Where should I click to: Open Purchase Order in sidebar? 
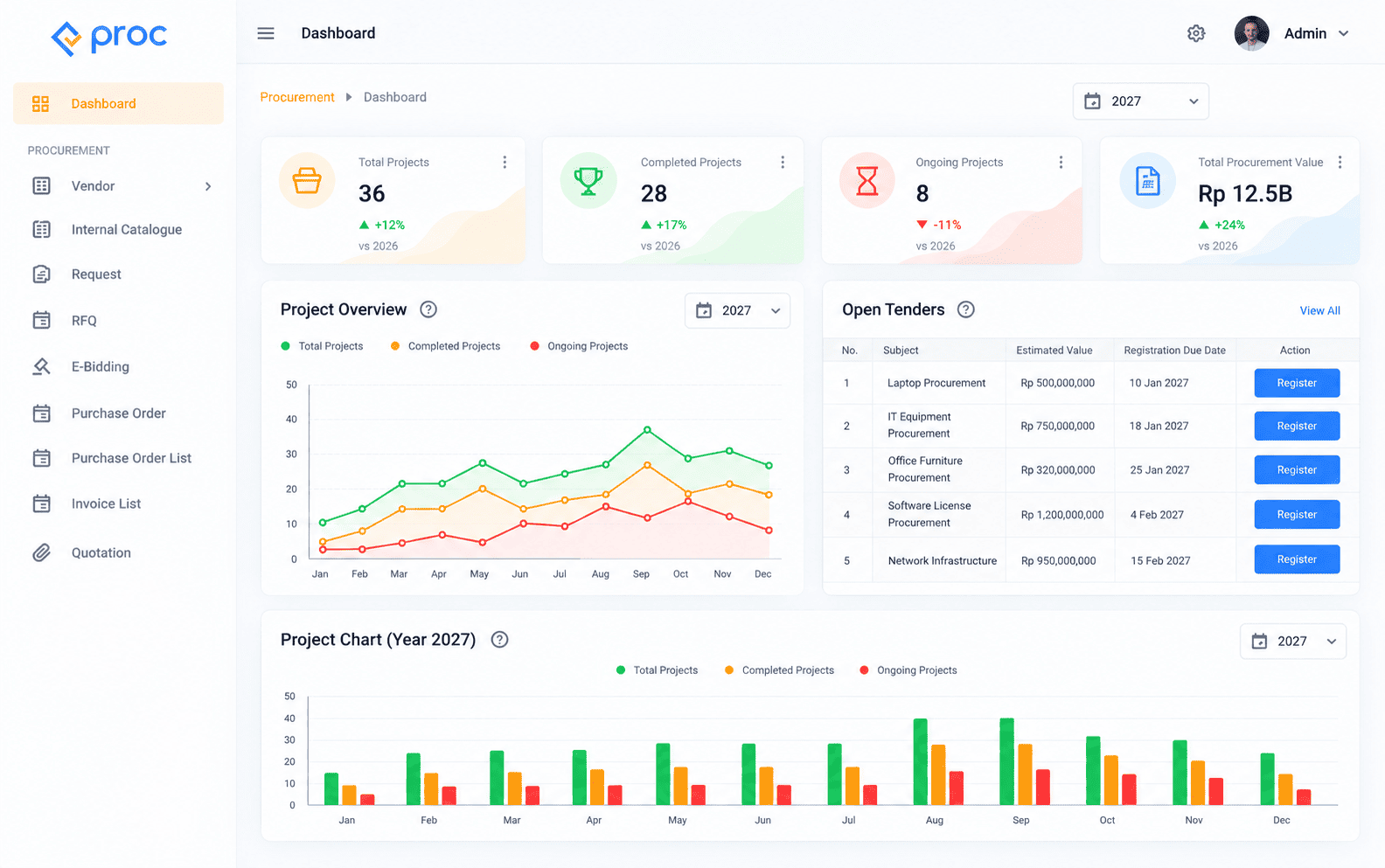point(118,413)
